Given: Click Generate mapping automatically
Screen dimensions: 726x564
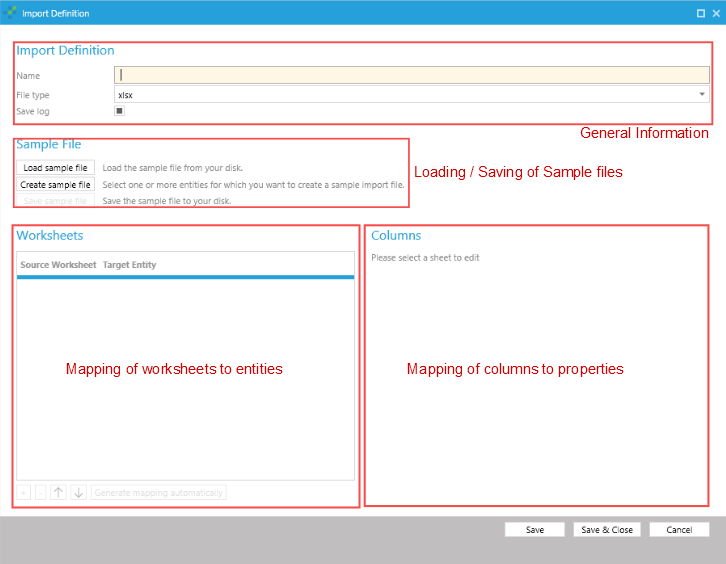Looking at the screenshot, I should click(x=159, y=492).
